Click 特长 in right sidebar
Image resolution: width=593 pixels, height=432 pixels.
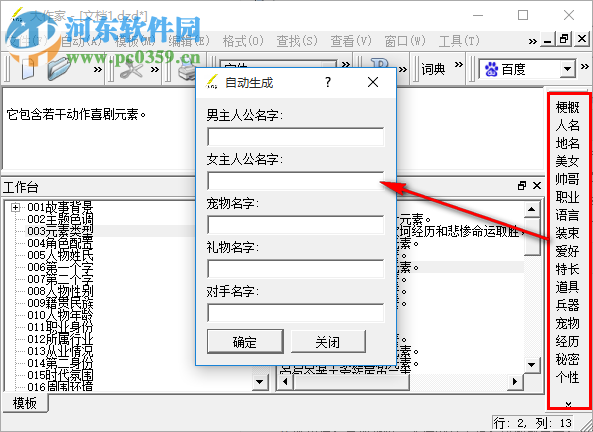click(x=567, y=269)
